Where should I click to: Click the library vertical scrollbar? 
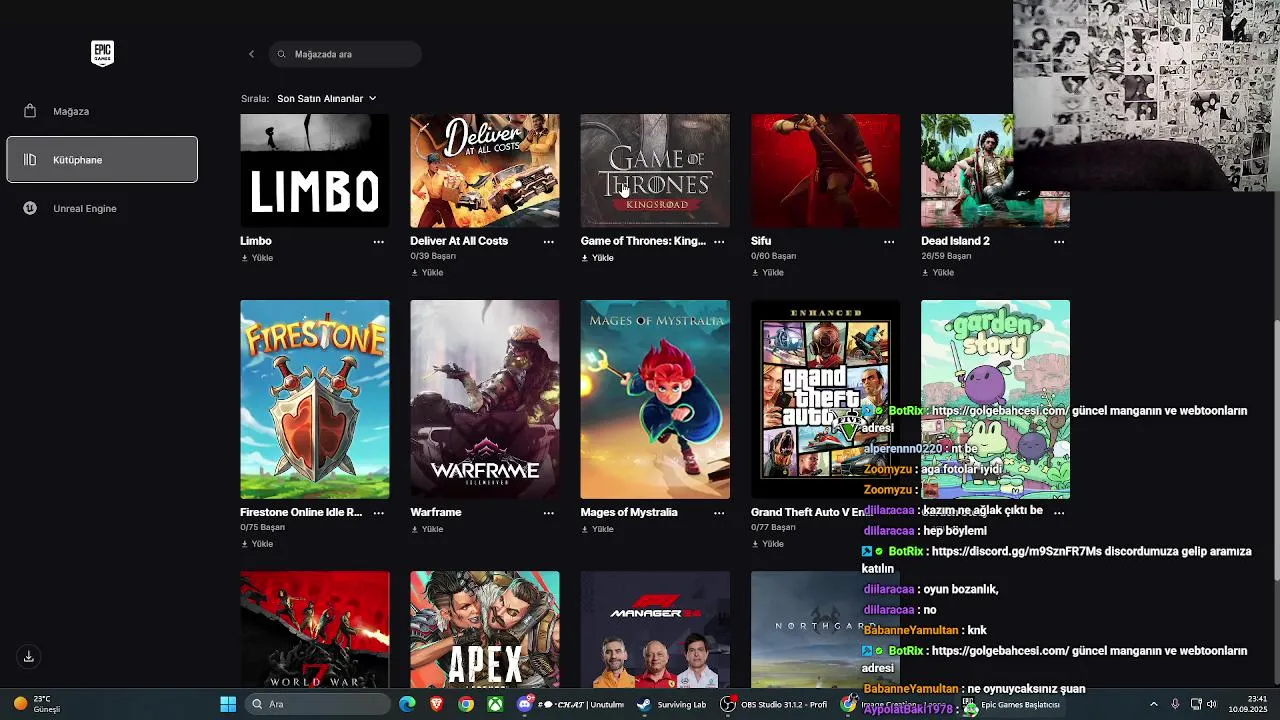point(1275,448)
